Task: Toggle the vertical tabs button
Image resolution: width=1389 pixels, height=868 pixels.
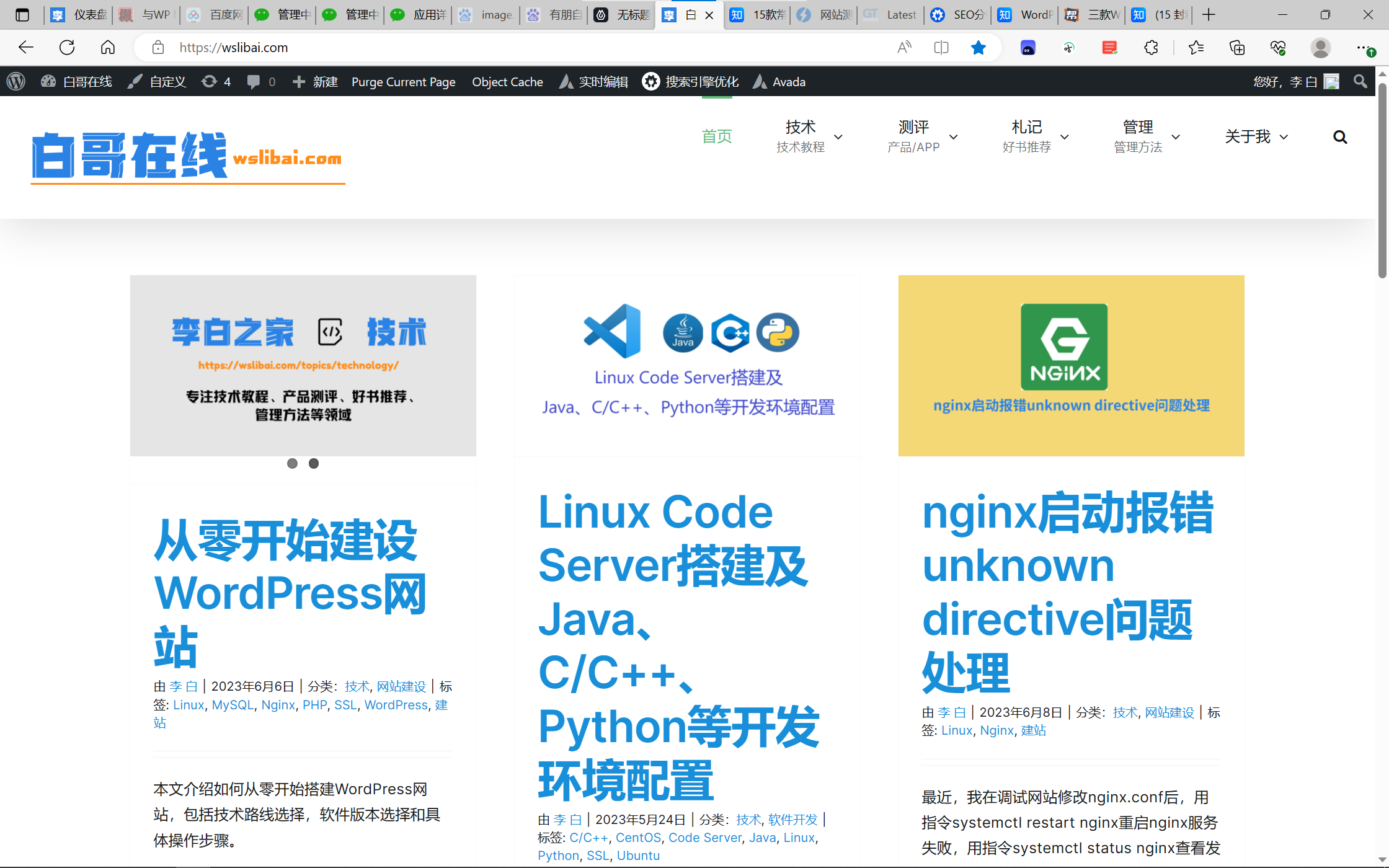Action: (x=22, y=15)
